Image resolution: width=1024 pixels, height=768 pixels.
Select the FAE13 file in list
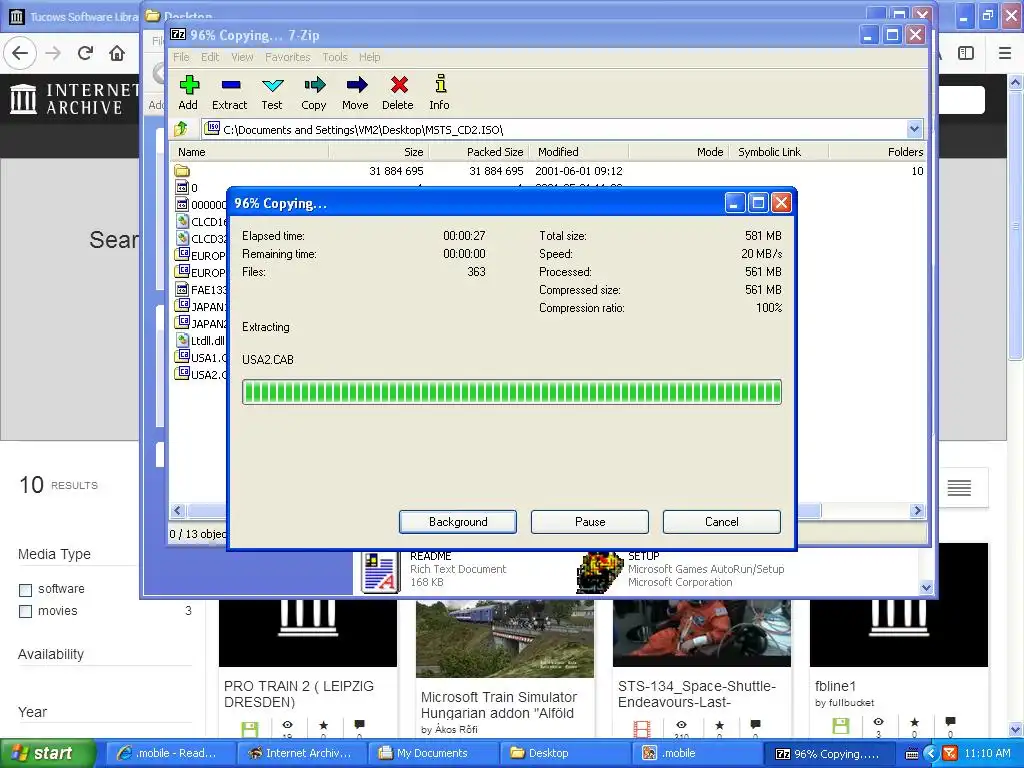(x=201, y=289)
